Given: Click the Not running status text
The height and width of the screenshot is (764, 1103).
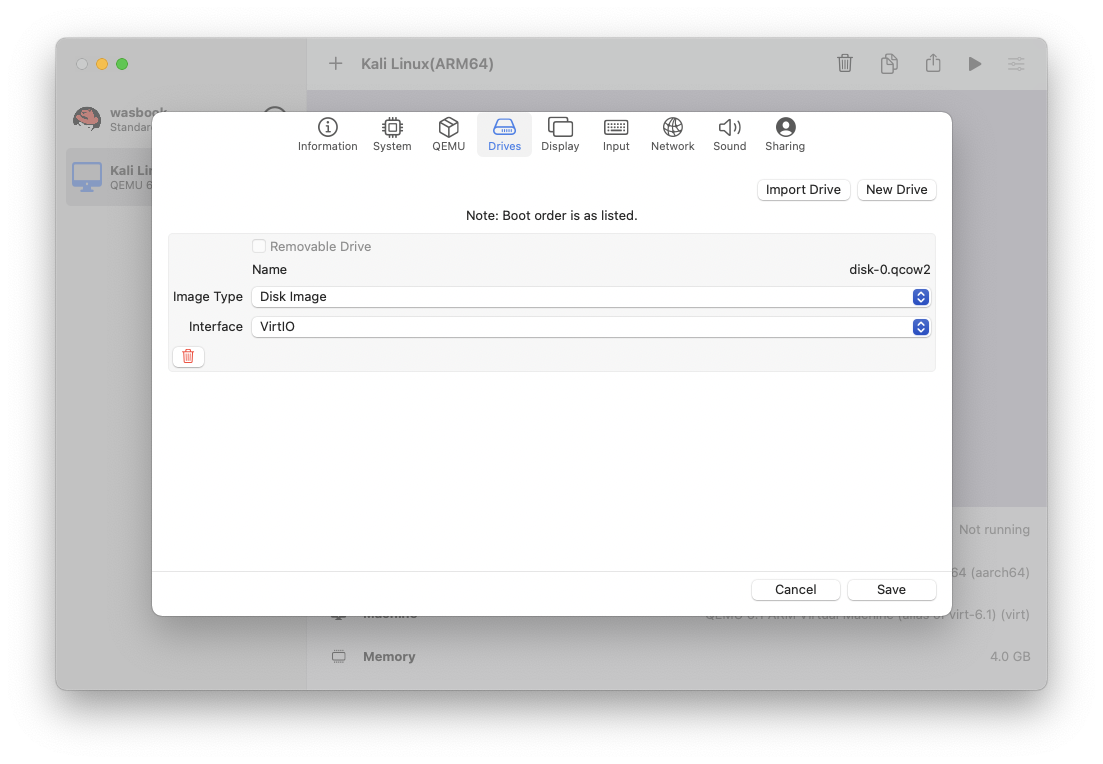Looking at the screenshot, I should (x=994, y=530).
